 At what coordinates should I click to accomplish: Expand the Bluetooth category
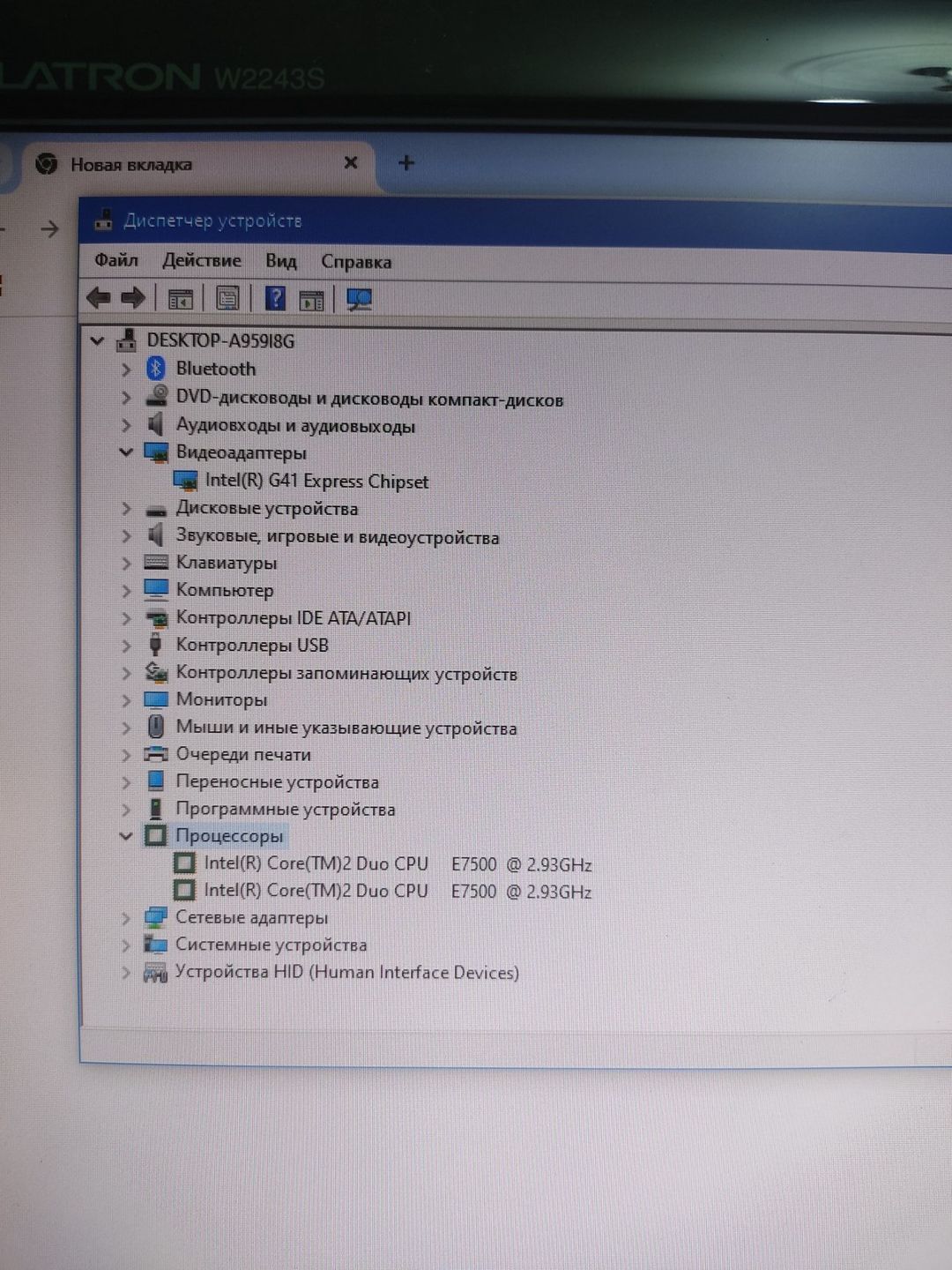126,369
